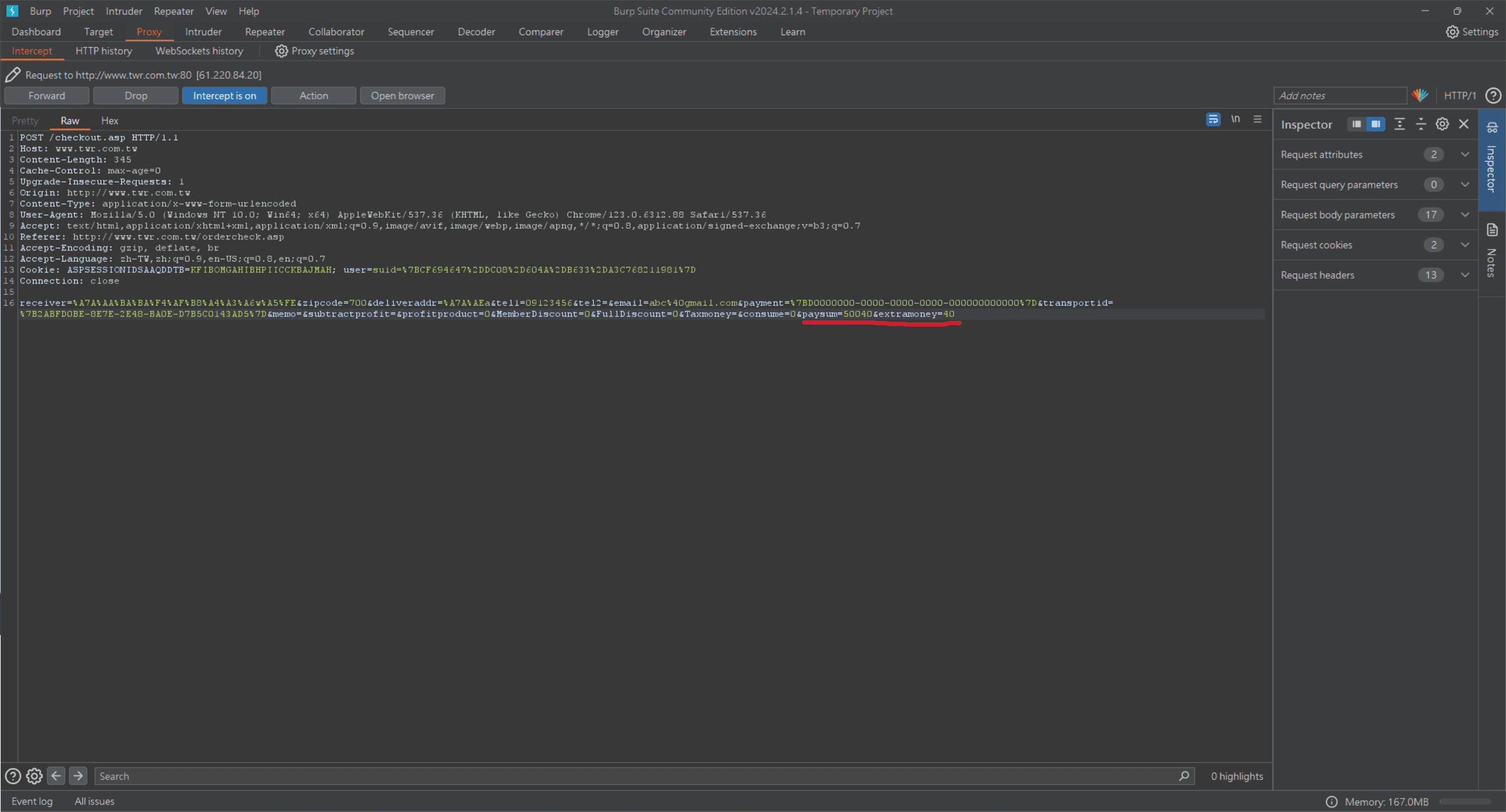The height and width of the screenshot is (812, 1506).
Task: Select the Hex view tab
Action: [109, 121]
